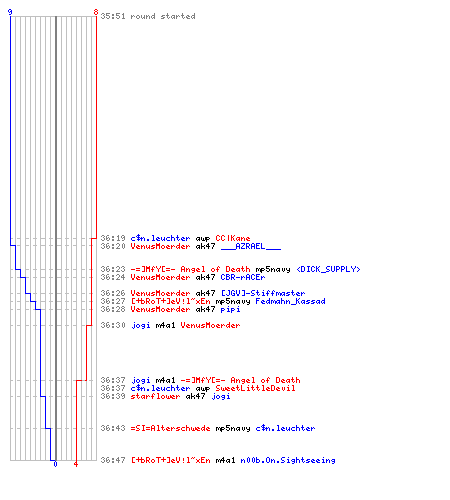Screen dimensions: 450x500
Task: Click [JGV]-Stiffmaster player name
Action: 263,293
